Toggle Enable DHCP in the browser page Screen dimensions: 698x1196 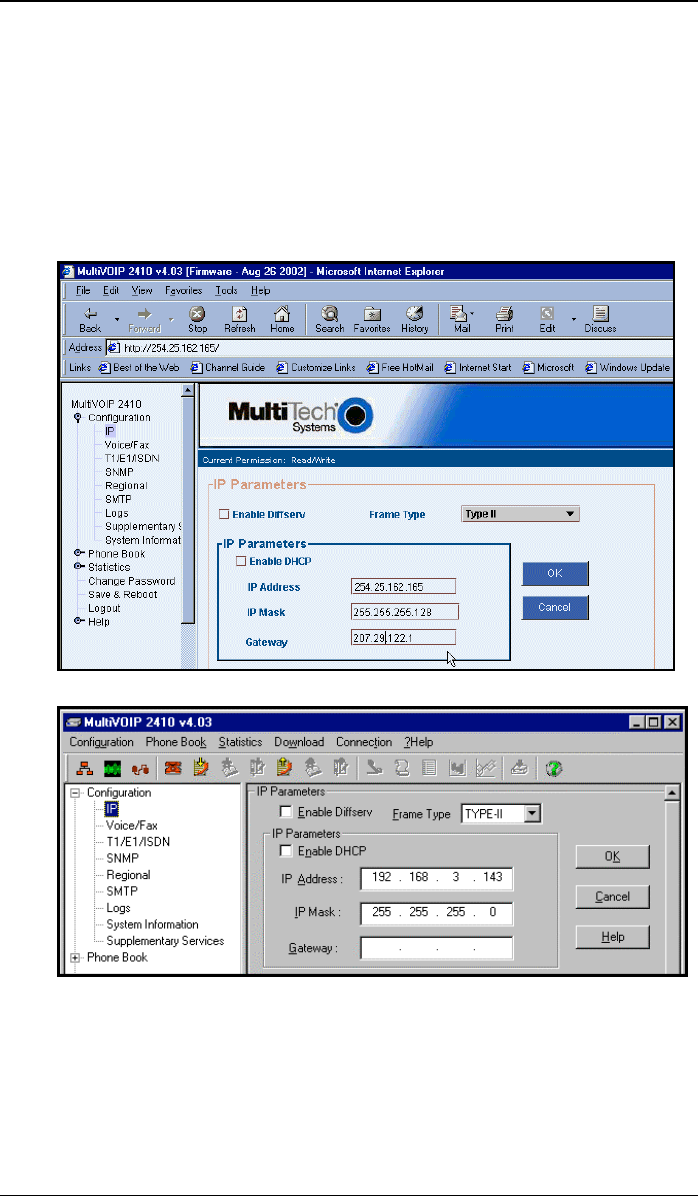pos(241,561)
